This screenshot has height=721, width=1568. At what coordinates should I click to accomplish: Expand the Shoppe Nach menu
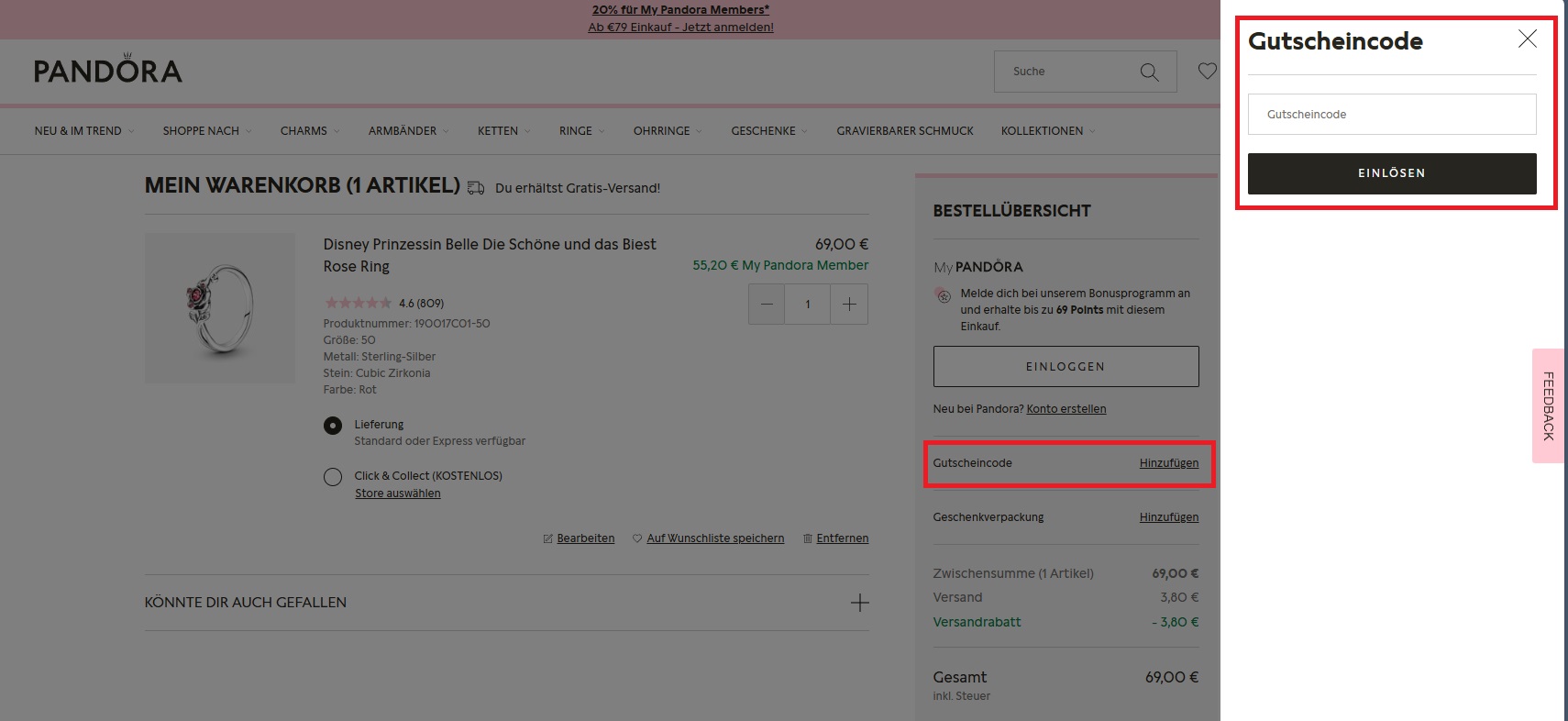point(207,131)
